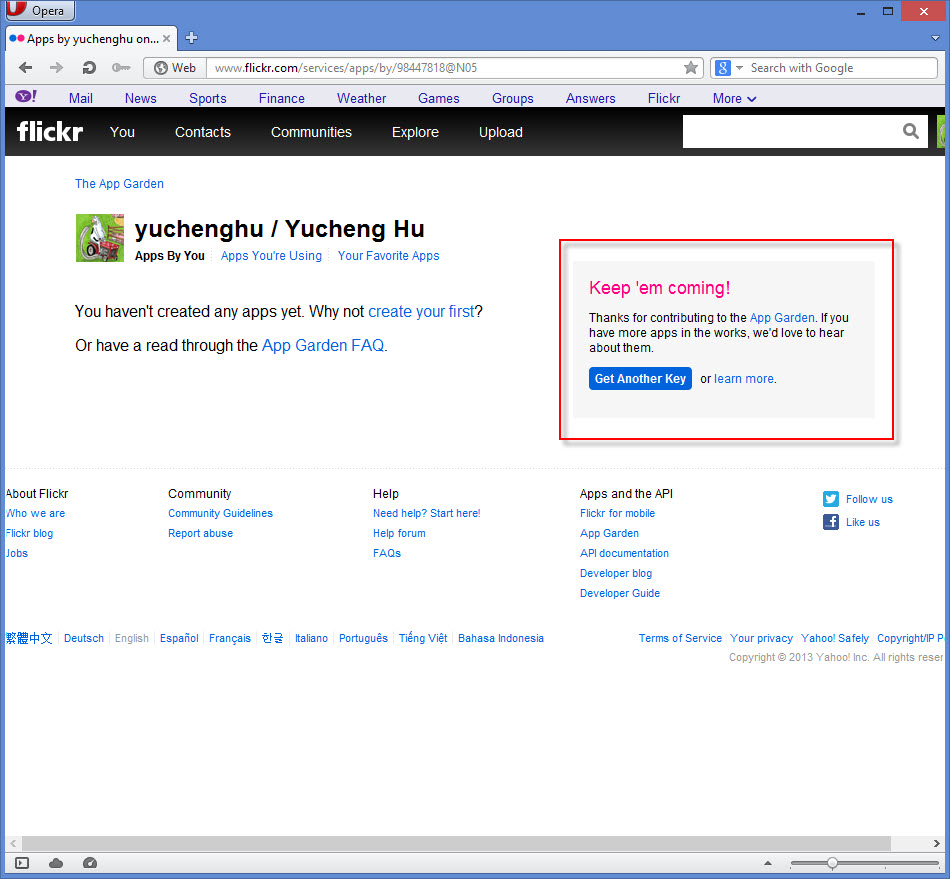Open the You menu in Flickr nav
The image size is (950, 879).
pos(122,132)
